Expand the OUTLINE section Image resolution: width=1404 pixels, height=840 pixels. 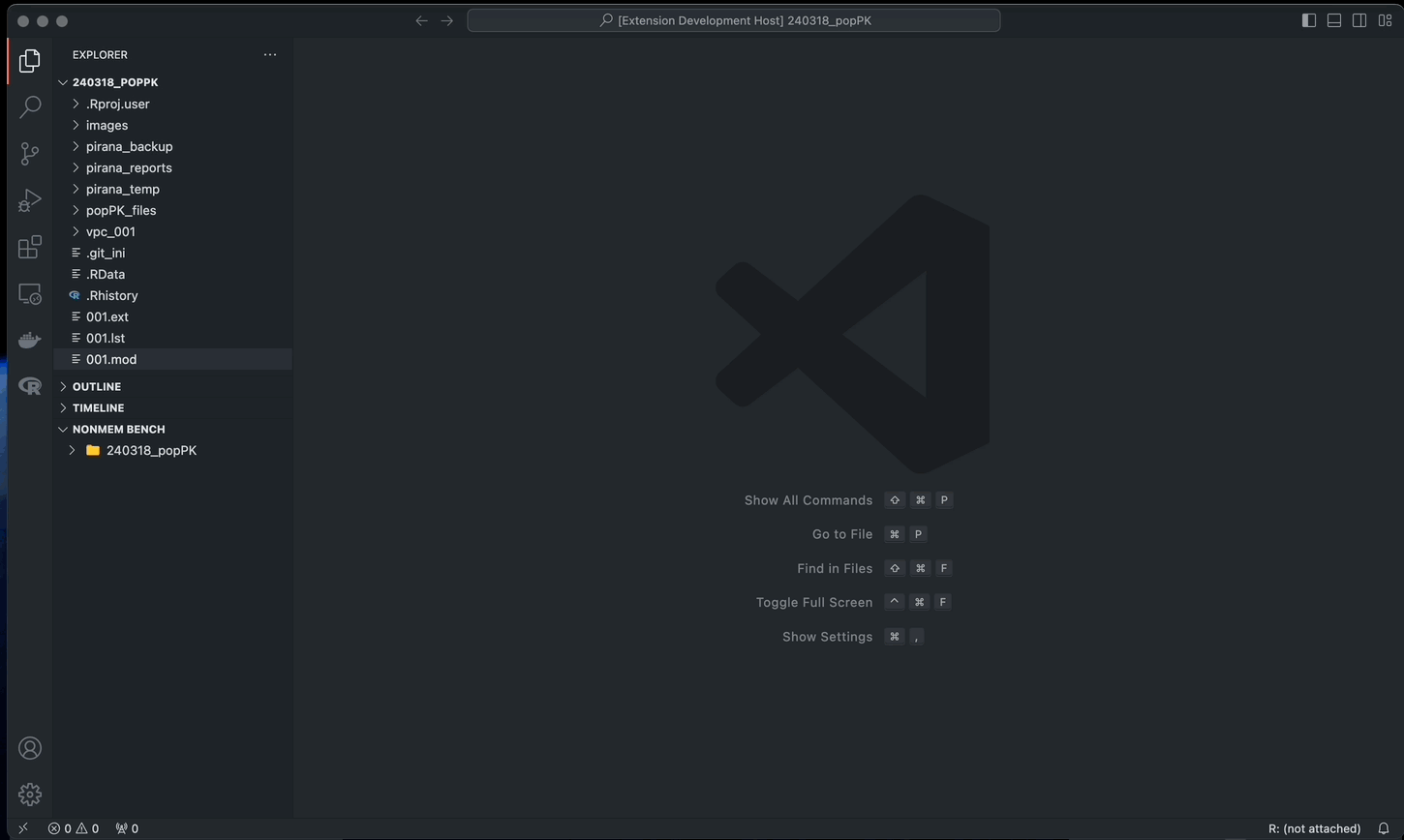tap(173, 386)
